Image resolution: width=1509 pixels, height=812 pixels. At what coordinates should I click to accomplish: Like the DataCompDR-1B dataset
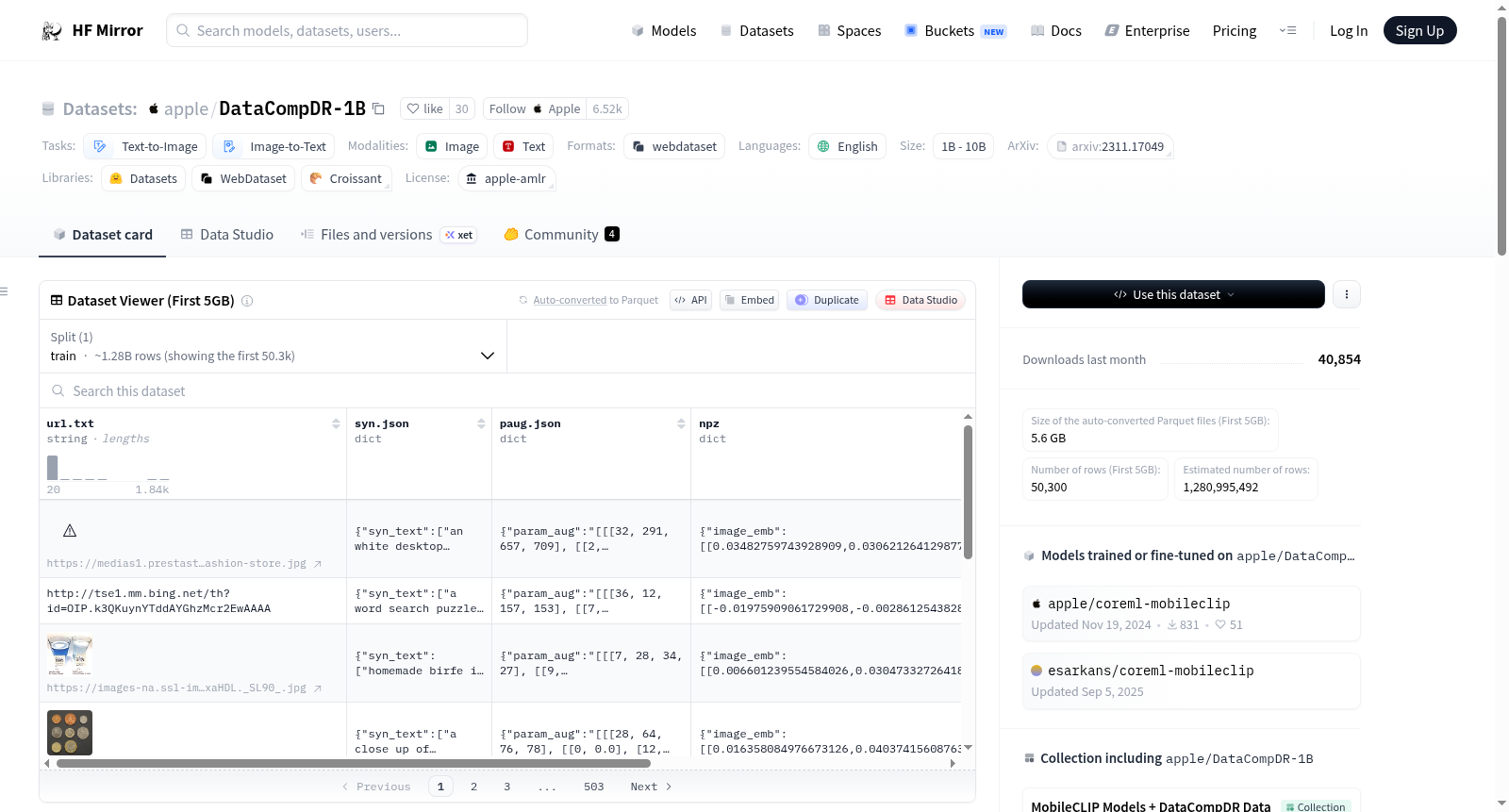(424, 108)
